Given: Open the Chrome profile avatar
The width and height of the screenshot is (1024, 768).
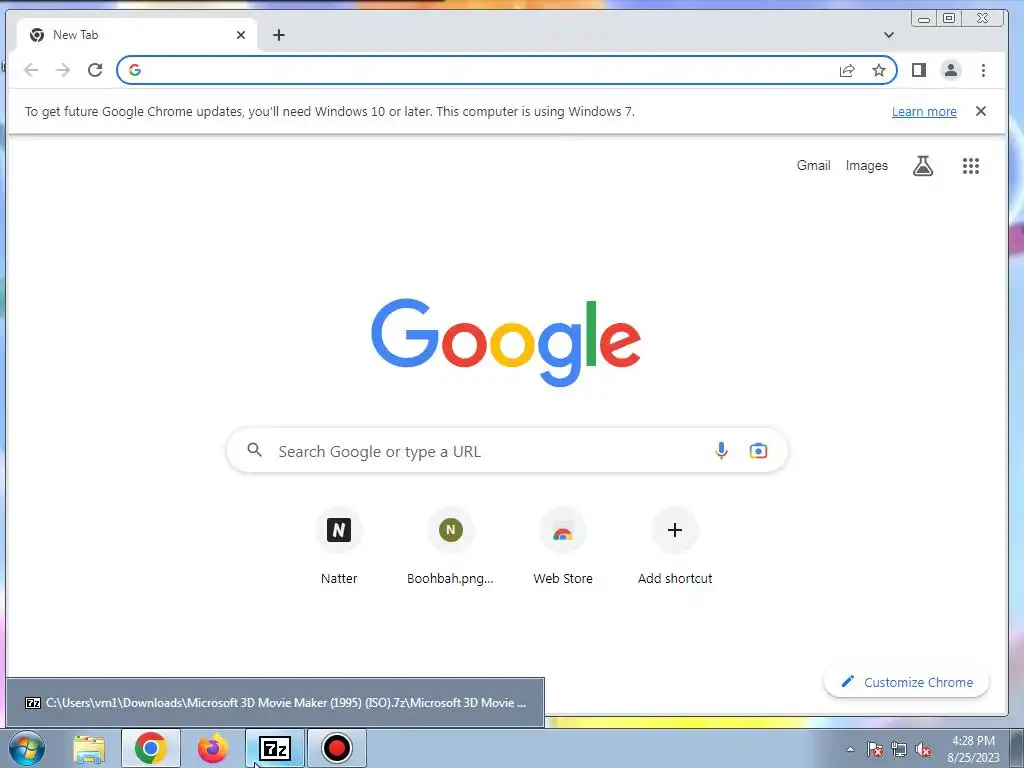Looking at the screenshot, I should click(x=951, y=70).
